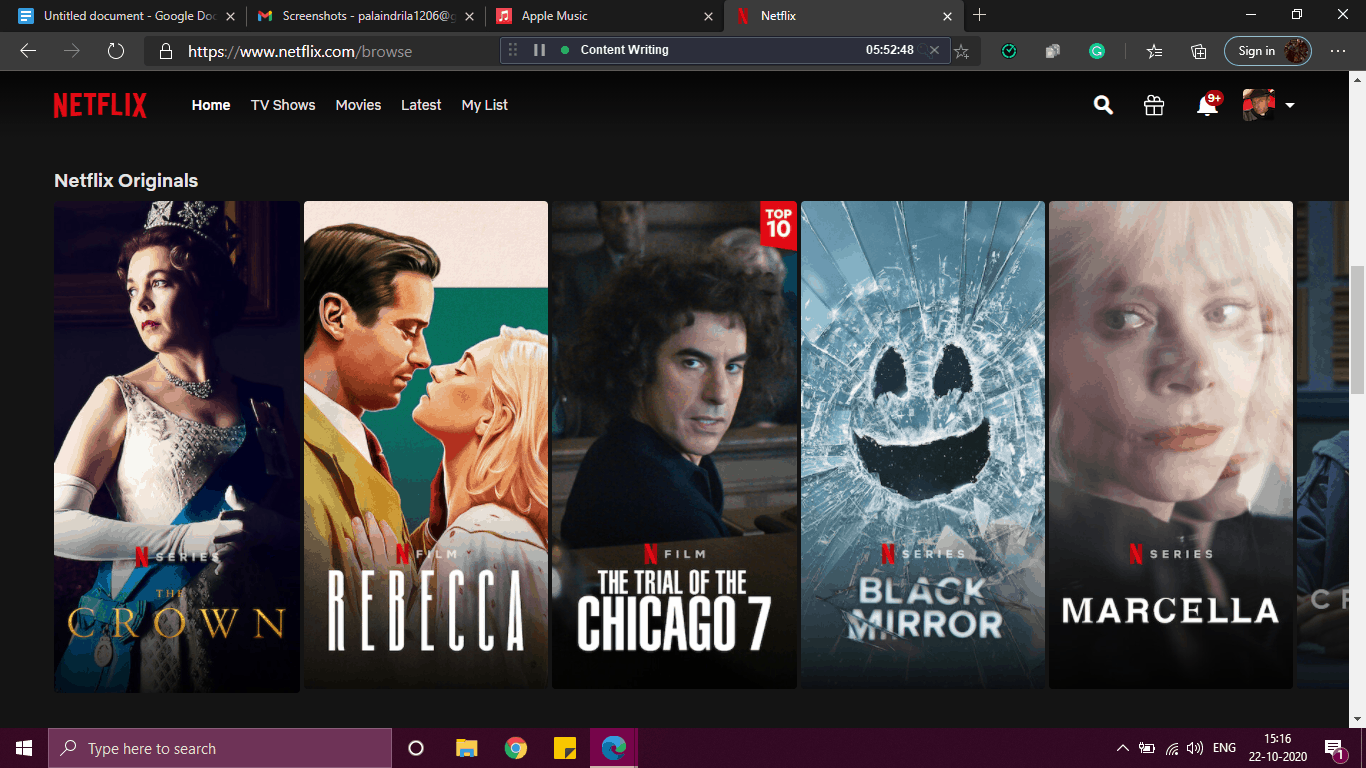
Task: View site info via the address bar padlock
Action: 165,51
